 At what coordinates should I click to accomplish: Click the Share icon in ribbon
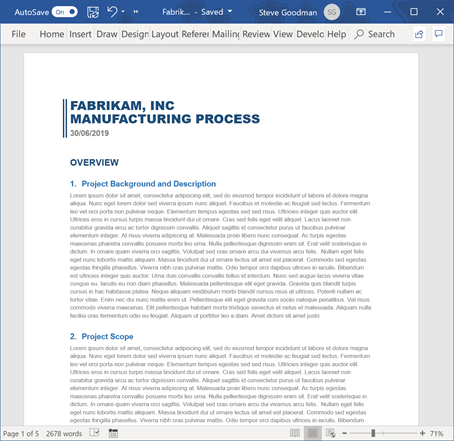(x=419, y=34)
